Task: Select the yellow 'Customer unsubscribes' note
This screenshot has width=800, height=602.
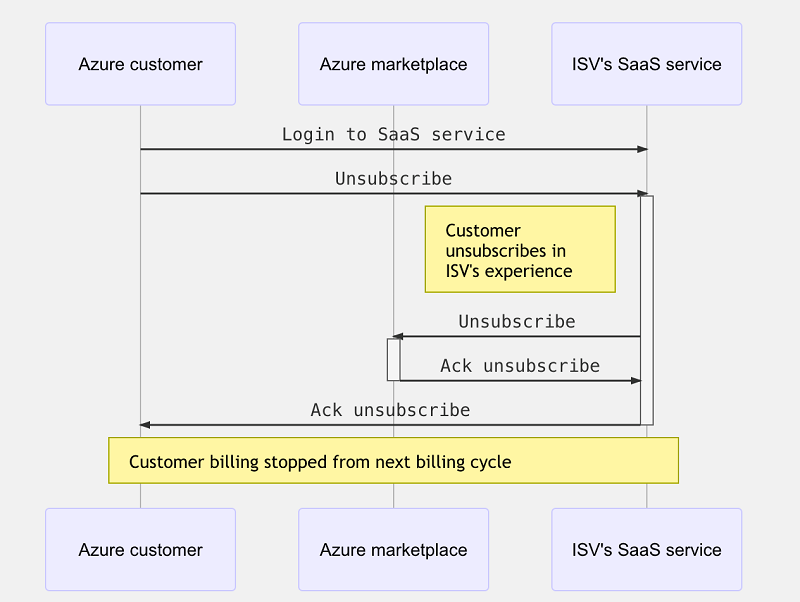Action: [x=520, y=249]
